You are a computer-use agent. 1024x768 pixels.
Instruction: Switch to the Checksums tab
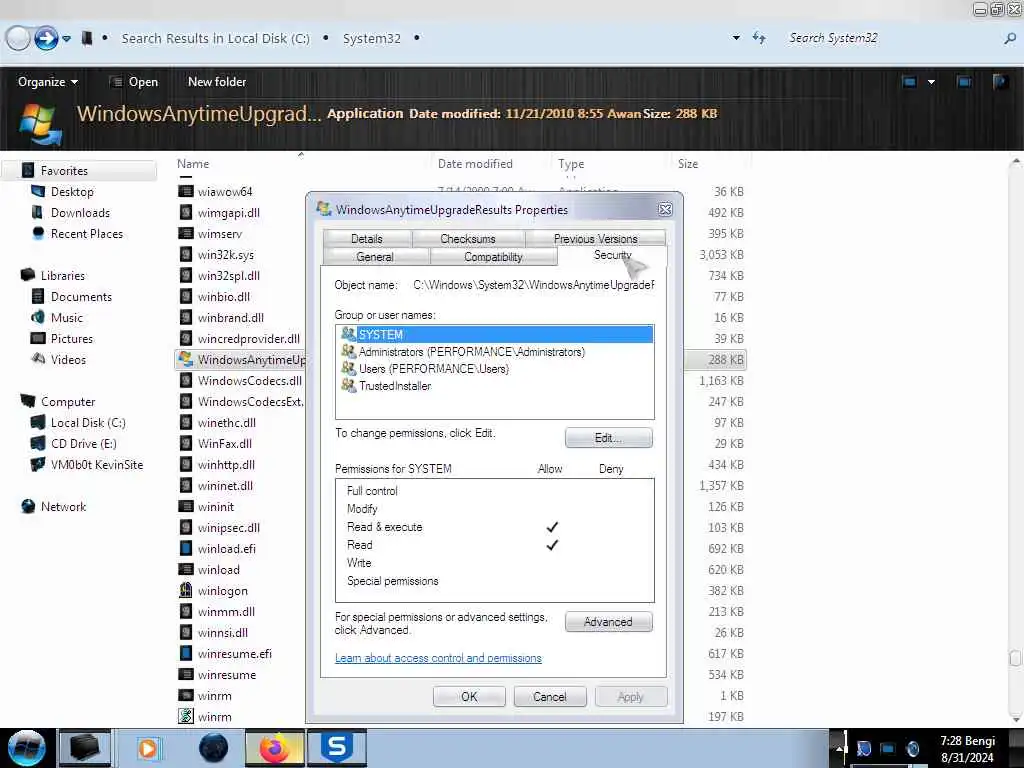(468, 239)
